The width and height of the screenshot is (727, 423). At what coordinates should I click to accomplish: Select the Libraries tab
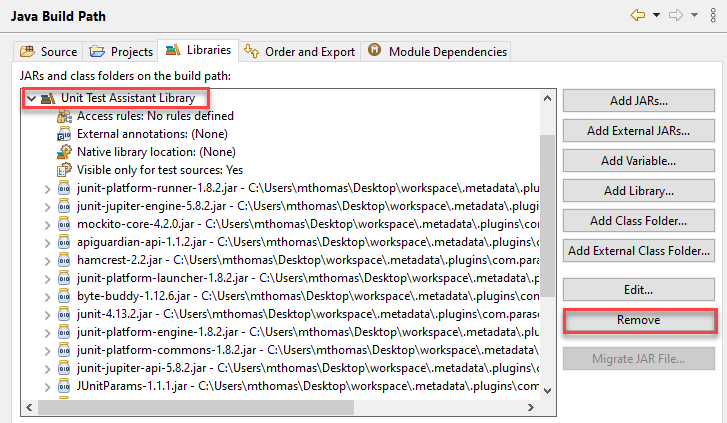[198, 50]
